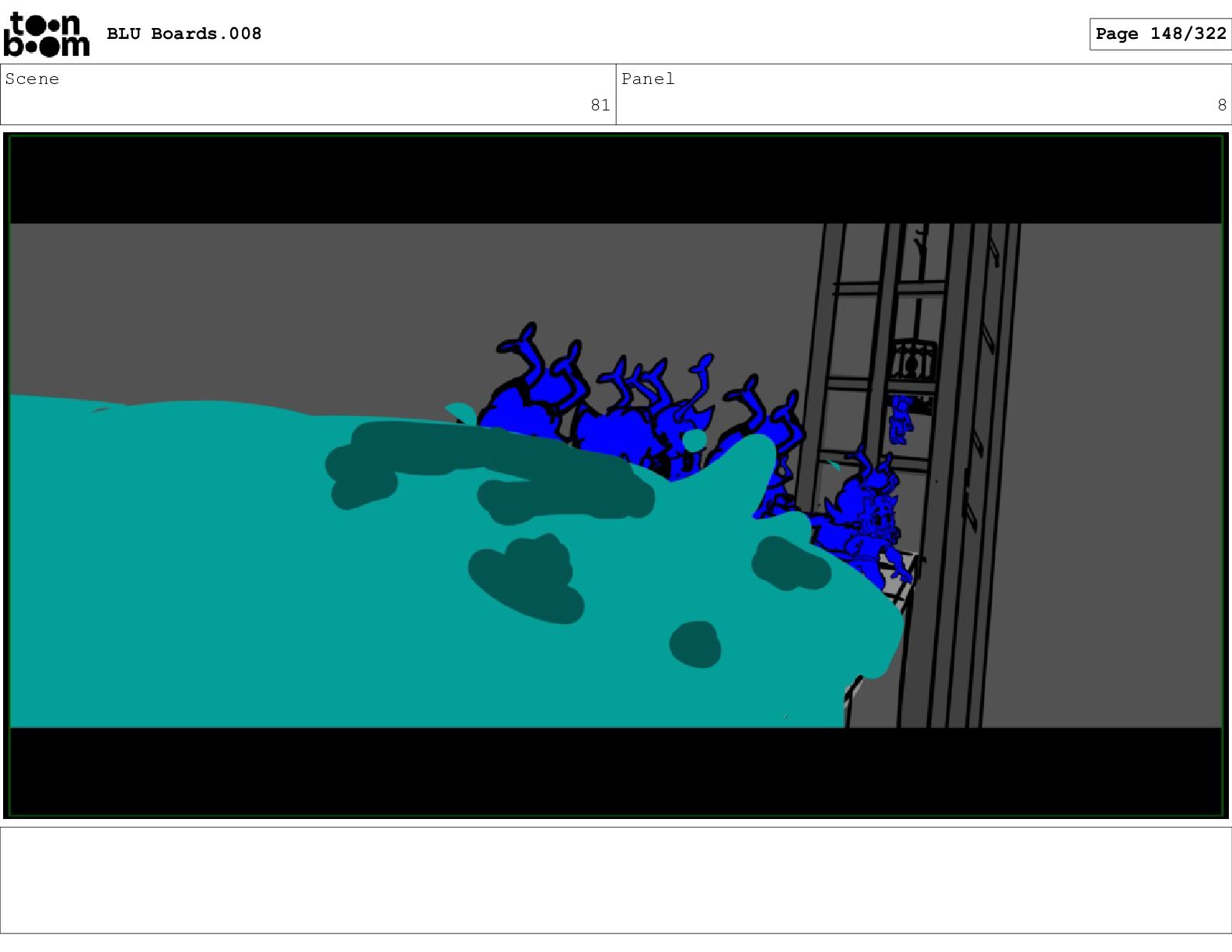Click the empty notes box below the storyboard
This screenshot has width=1232, height=952.
click(616, 880)
